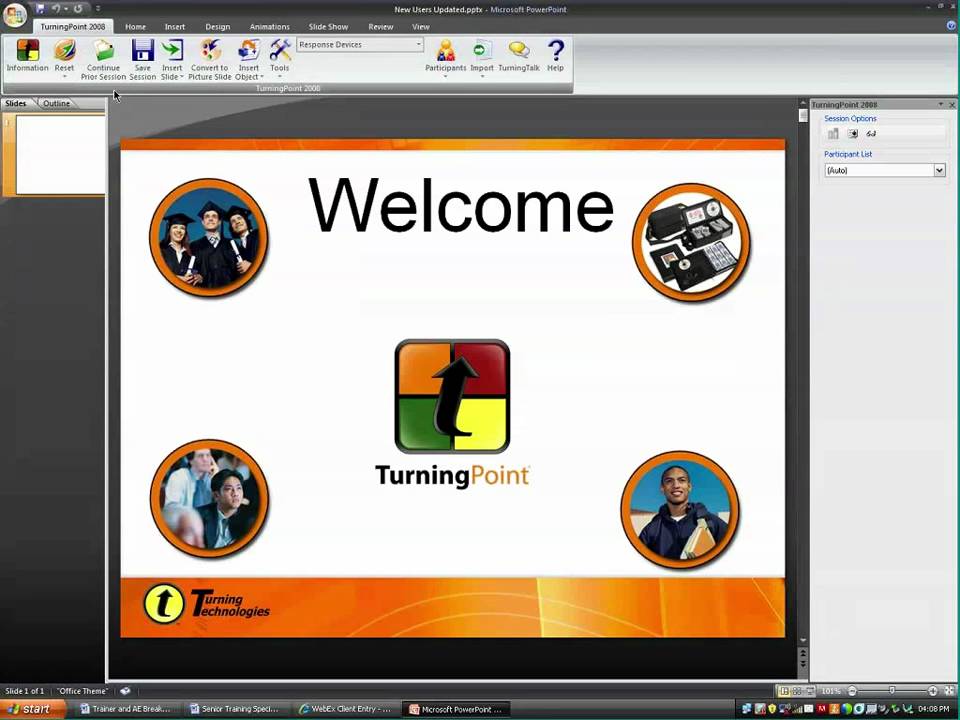Click Save in Quick Access Toolbar
The image size is (960, 720).
coord(40,9)
